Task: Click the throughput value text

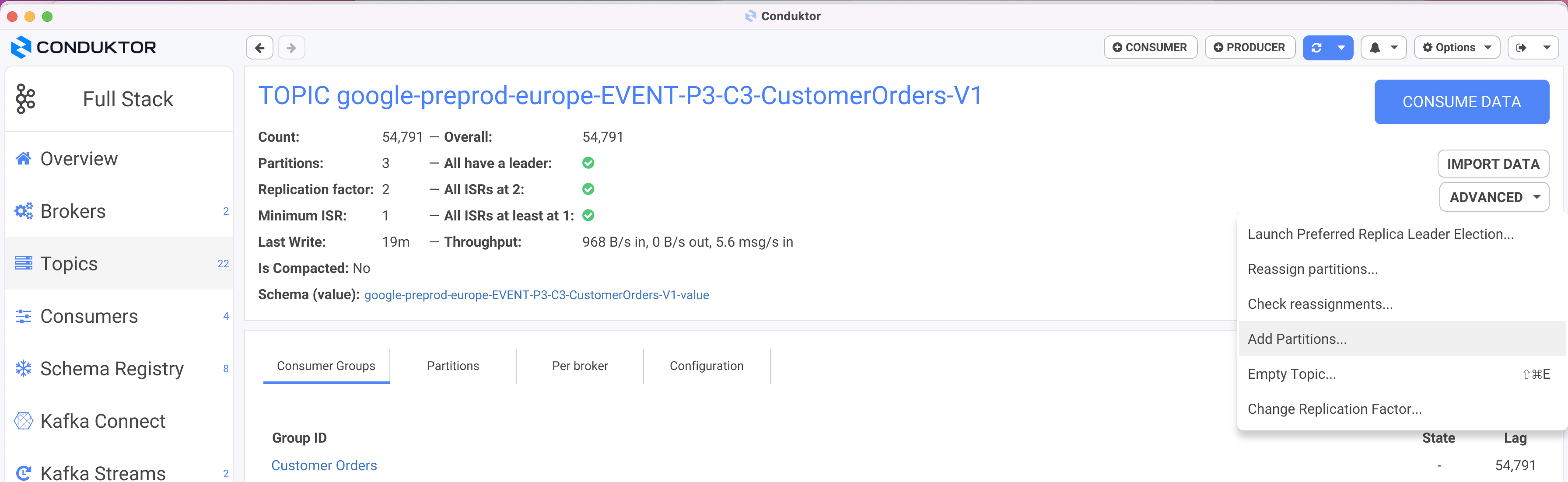Action: coord(687,242)
